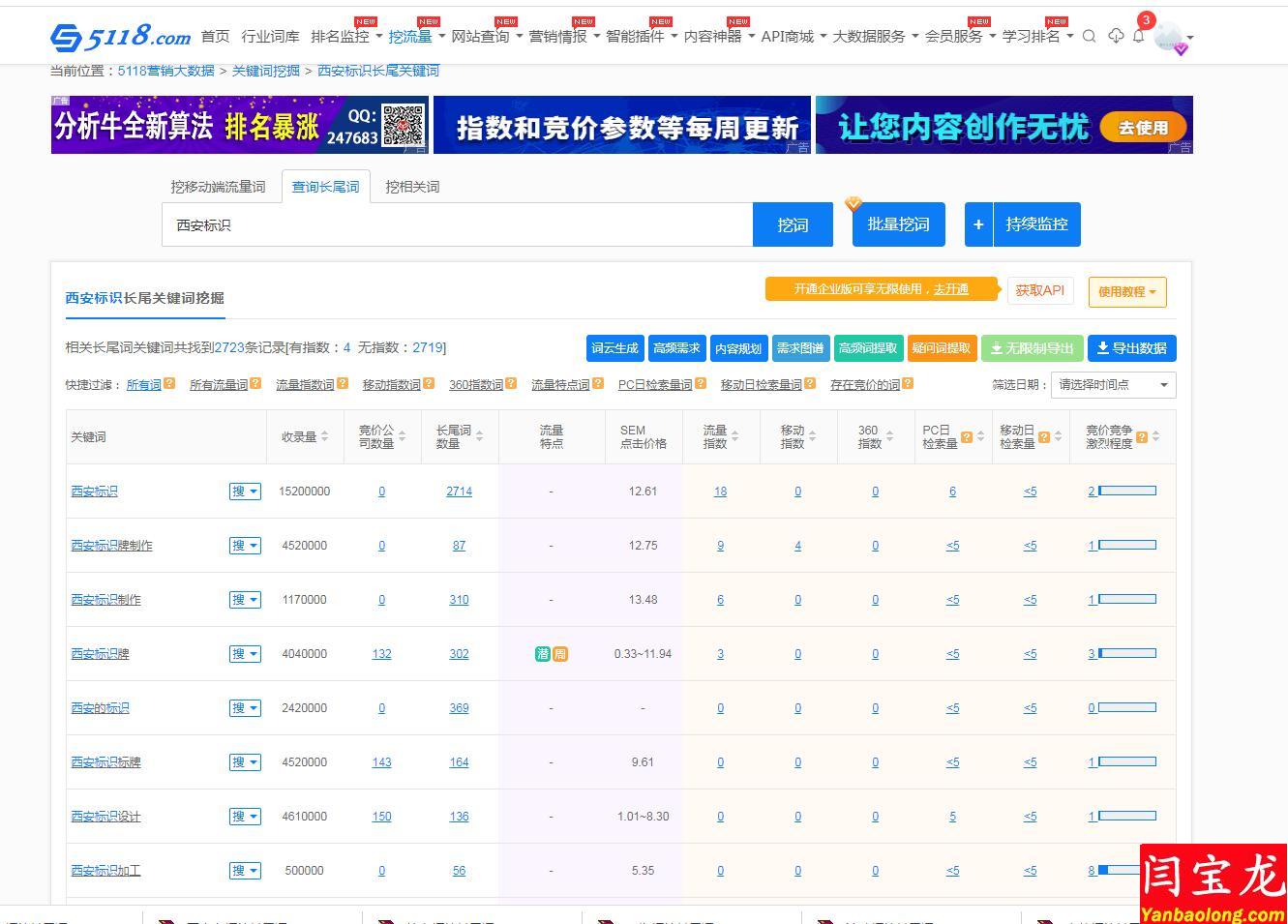Image resolution: width=1288 pixels, height=924 pixels.
Task: Click the cloud download icon in header
Action: [1116, 37]
